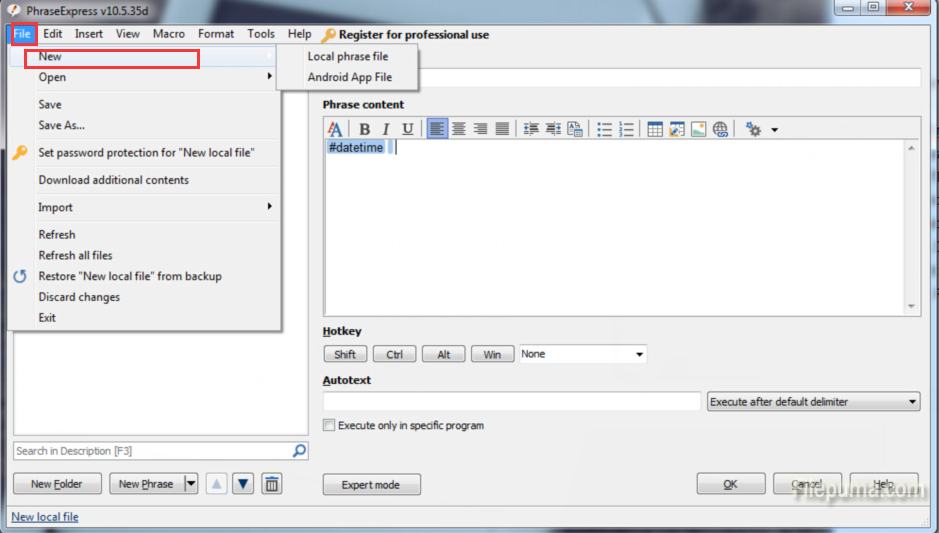This screenshot has height=533, width=939.
Task: Click the Search in Description field
Action: click(150, 451)
